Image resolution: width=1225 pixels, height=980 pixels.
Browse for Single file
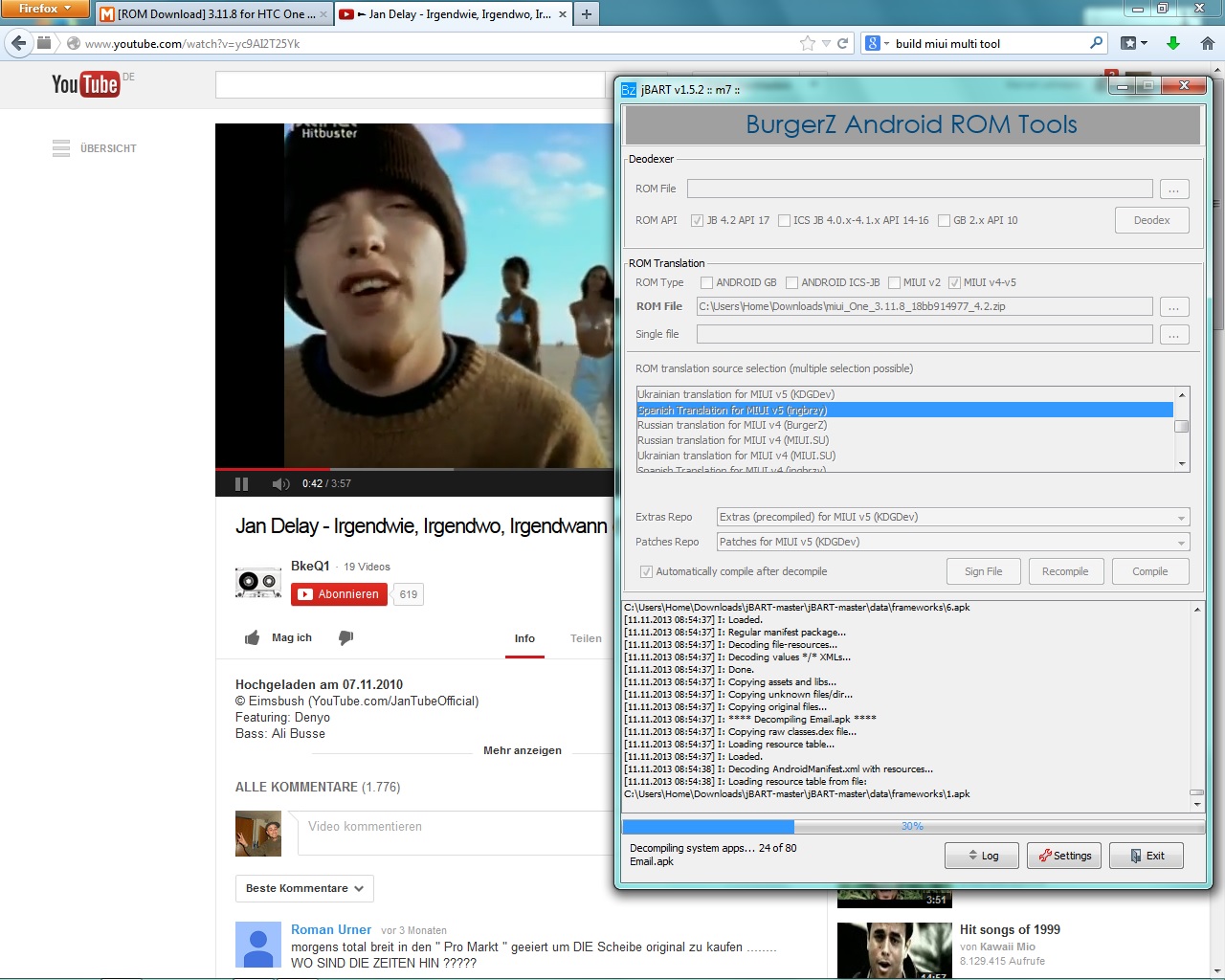pyautogui.click(x=1174, y=335)
